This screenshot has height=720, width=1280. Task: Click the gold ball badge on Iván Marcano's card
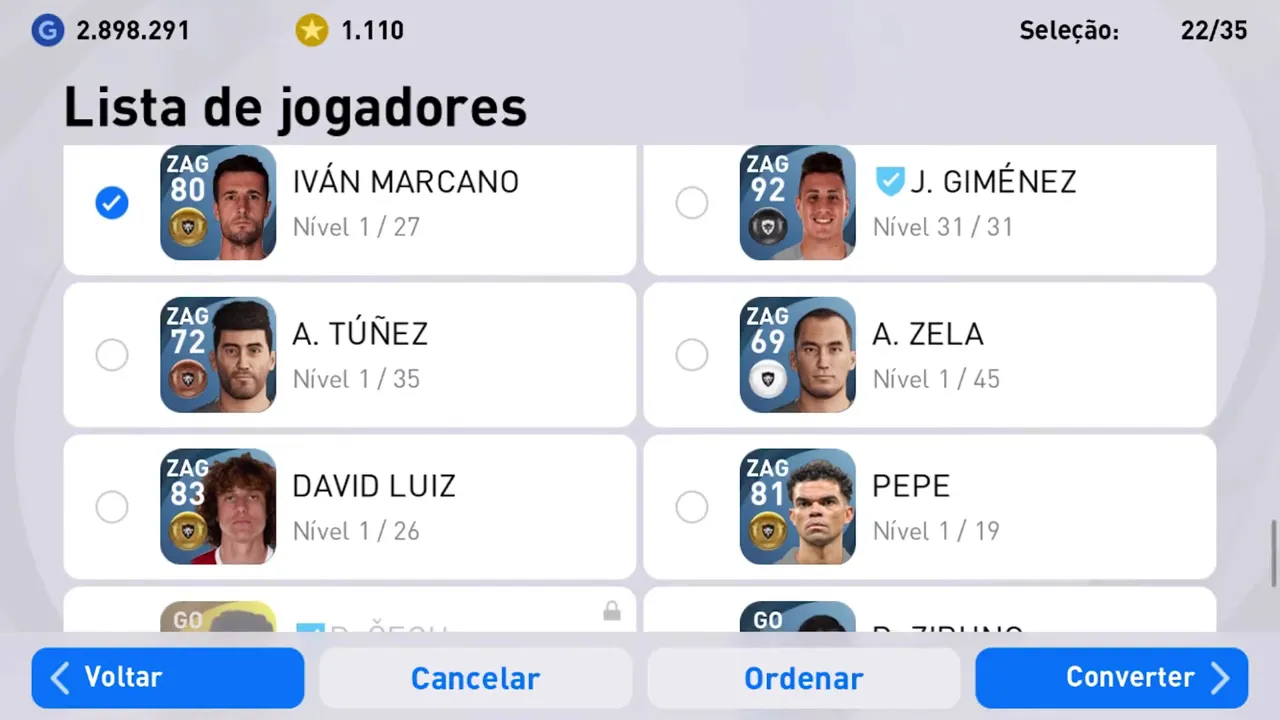click(187, 227)
